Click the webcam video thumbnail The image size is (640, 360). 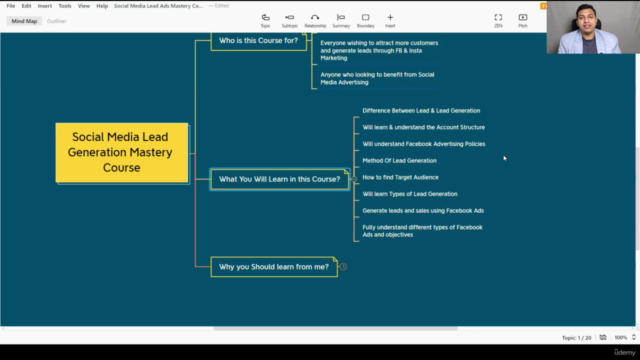click(593, 27)
